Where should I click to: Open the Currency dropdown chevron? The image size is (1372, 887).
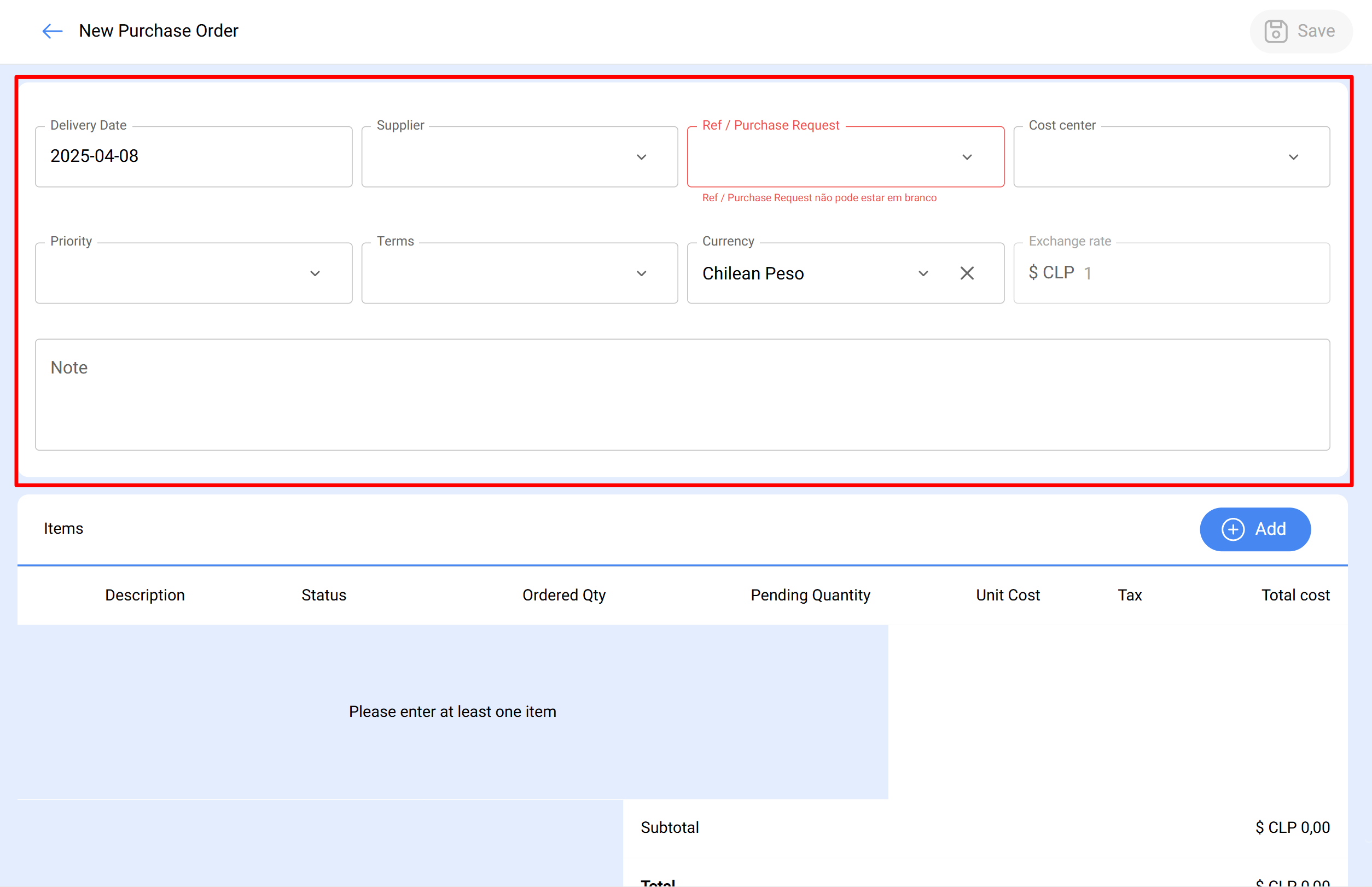pos(923,273)
